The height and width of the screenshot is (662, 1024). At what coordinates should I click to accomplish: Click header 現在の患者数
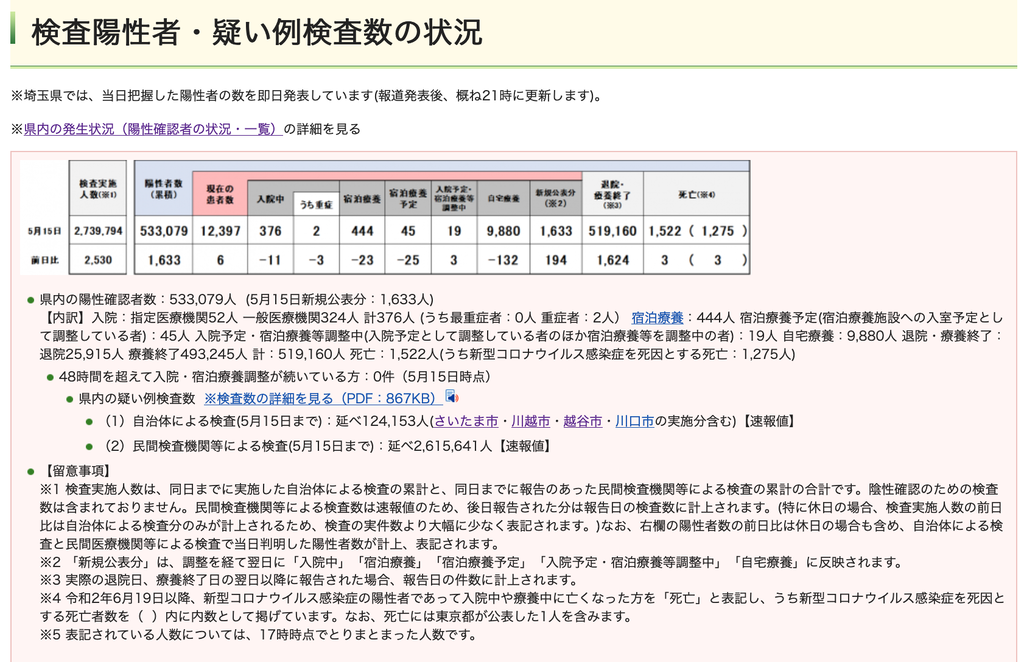pyautogui.click(x=220, y=194)
